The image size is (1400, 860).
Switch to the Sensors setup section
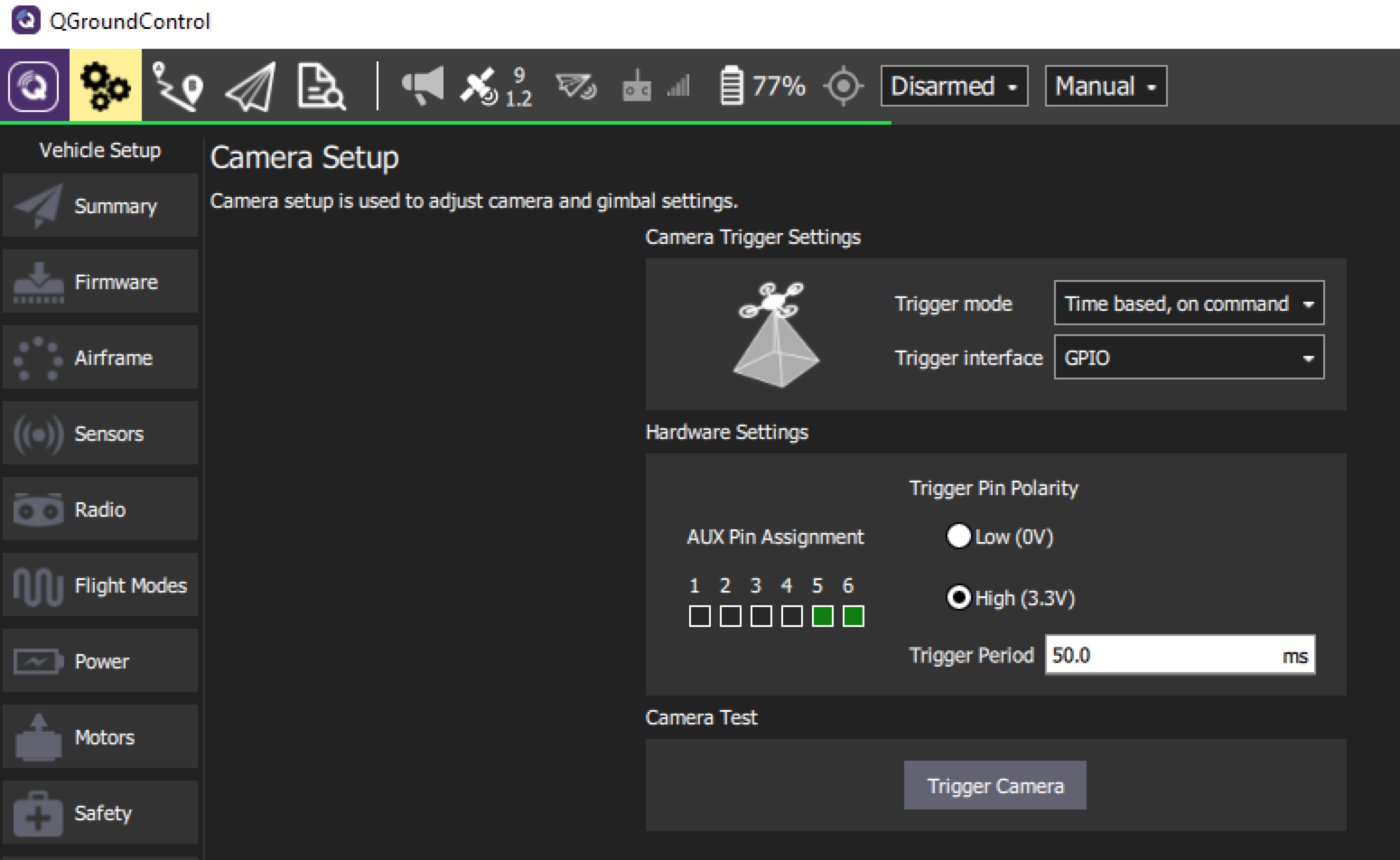(99, 433)
